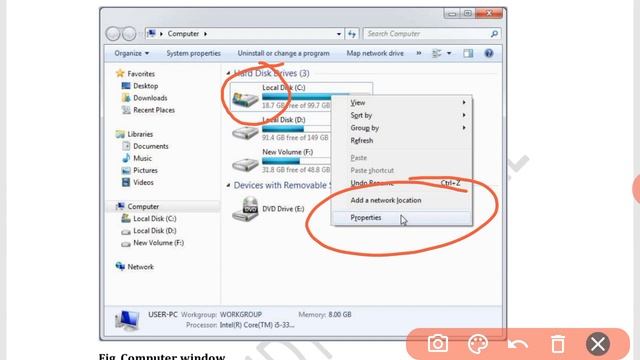Click the USER-PC computer icon in details pane
The height and width of the screenshot is (360, 640).
coord(127,320)
